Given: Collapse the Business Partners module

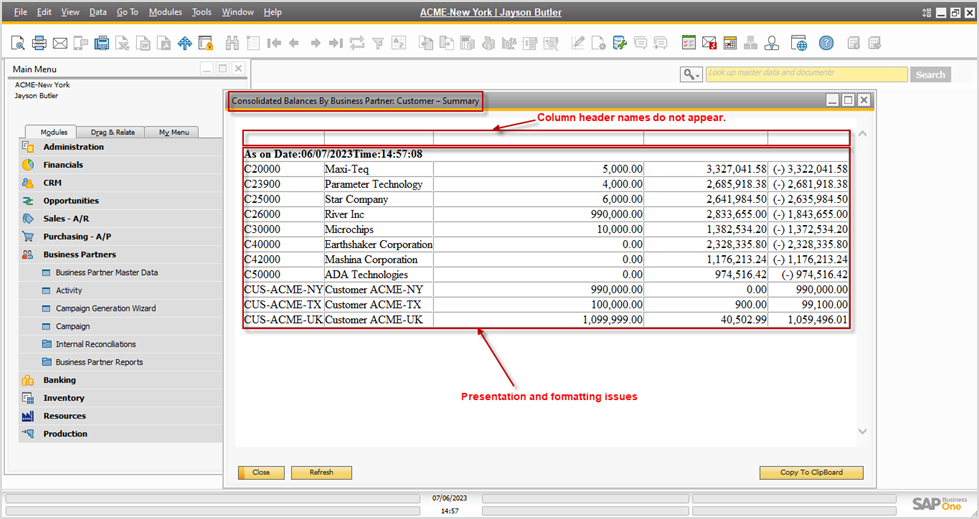Looking at the screenshot, I should (x=79, y=255).
